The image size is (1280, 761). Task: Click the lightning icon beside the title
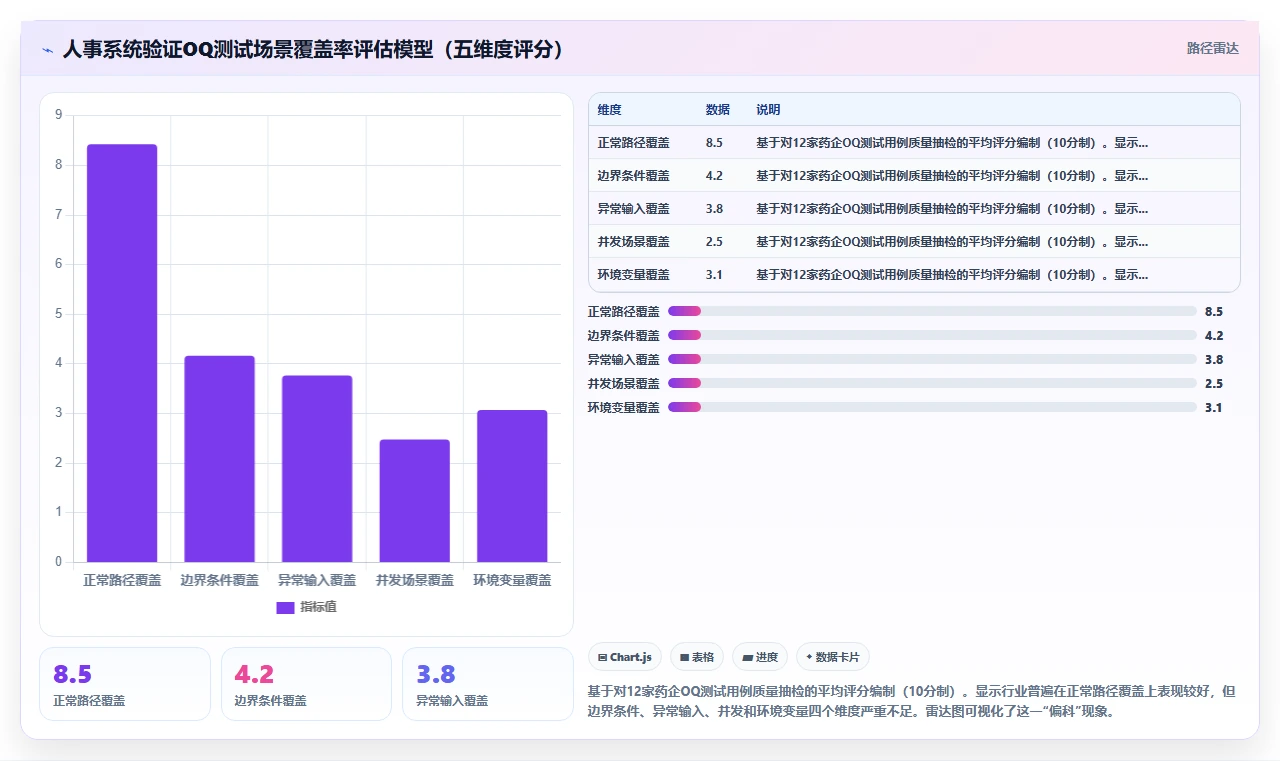[x=47, y=49]
